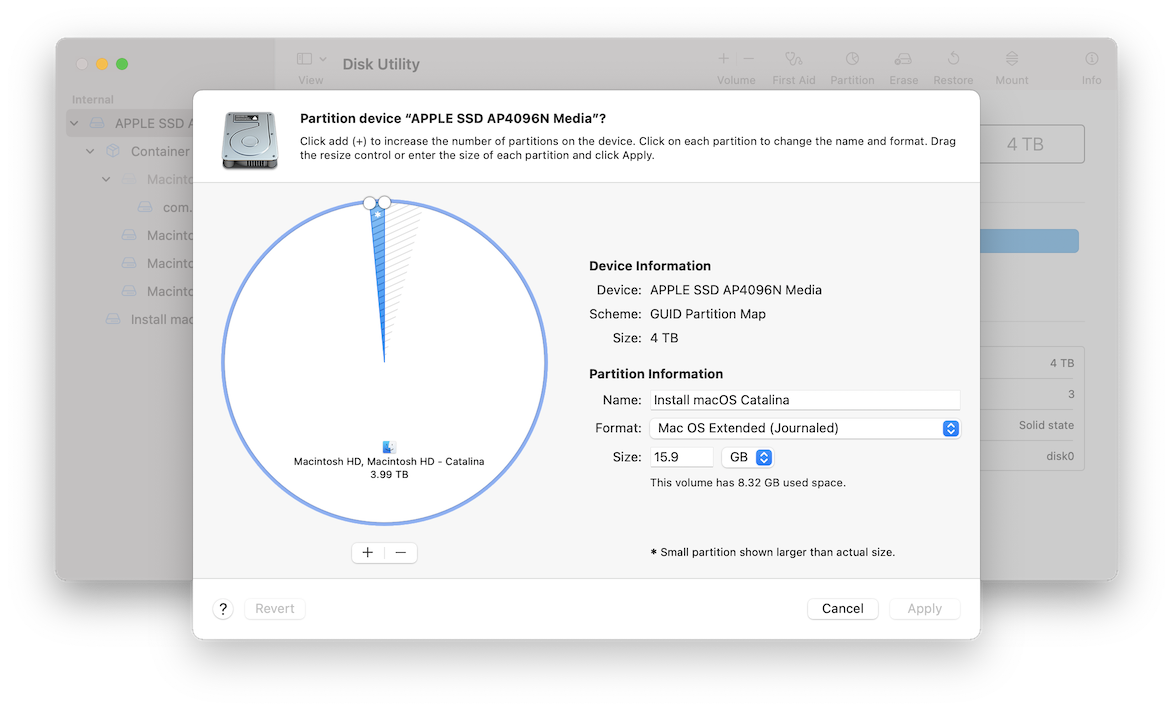
Task: Click the 'Solid state' value in background window
Action: point(1046,425)
